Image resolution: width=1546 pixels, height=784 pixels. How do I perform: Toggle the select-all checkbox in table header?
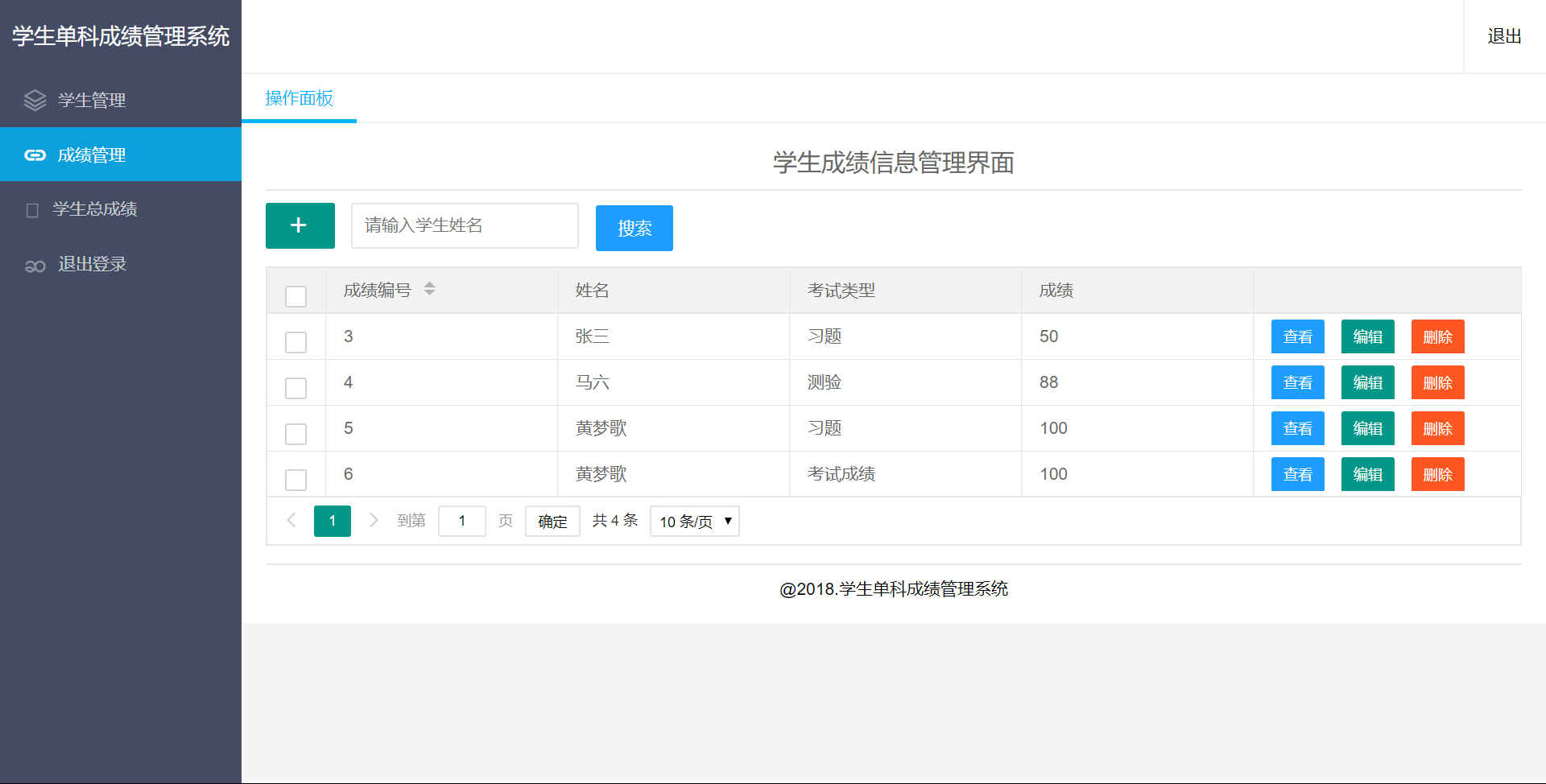tap(296, 296)
